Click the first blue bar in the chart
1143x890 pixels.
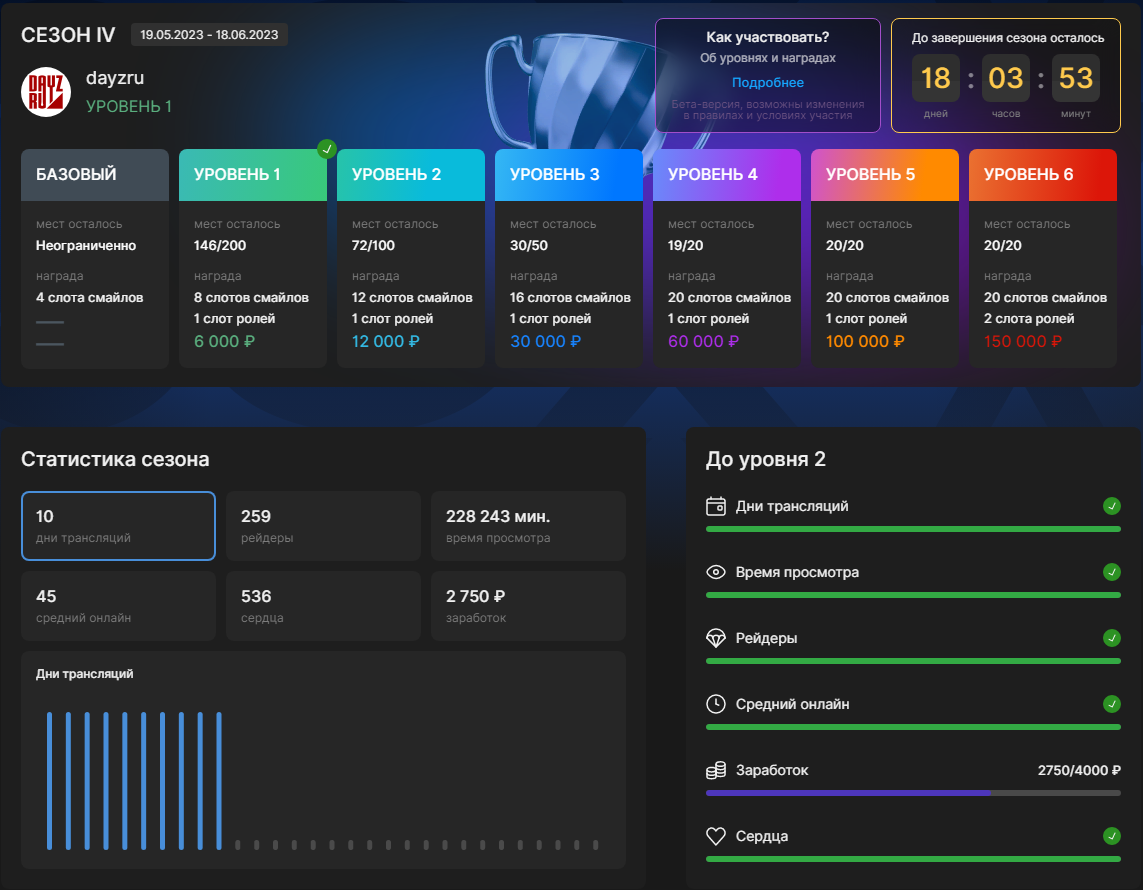[49, 780]
